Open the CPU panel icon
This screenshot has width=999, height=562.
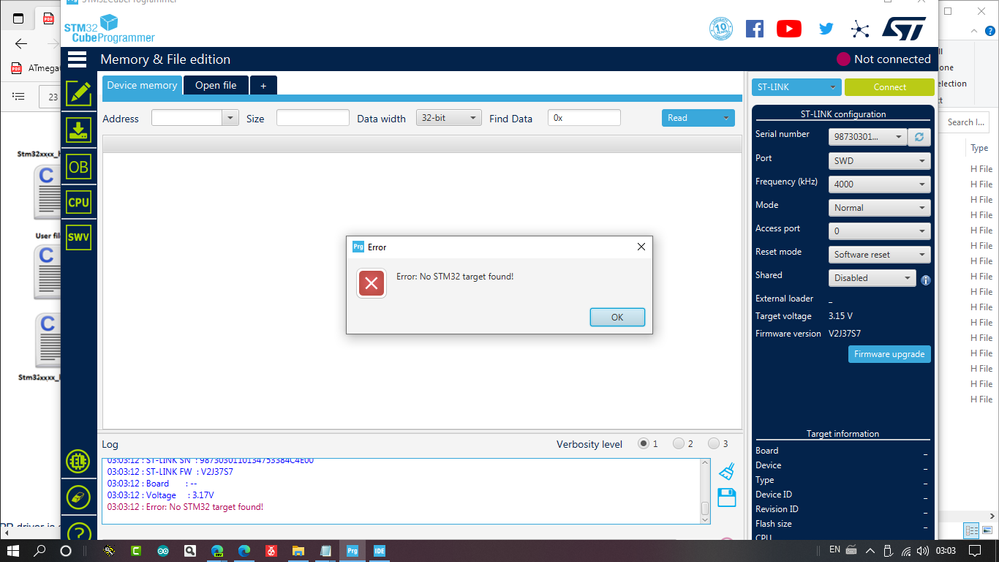click(78, 203)
